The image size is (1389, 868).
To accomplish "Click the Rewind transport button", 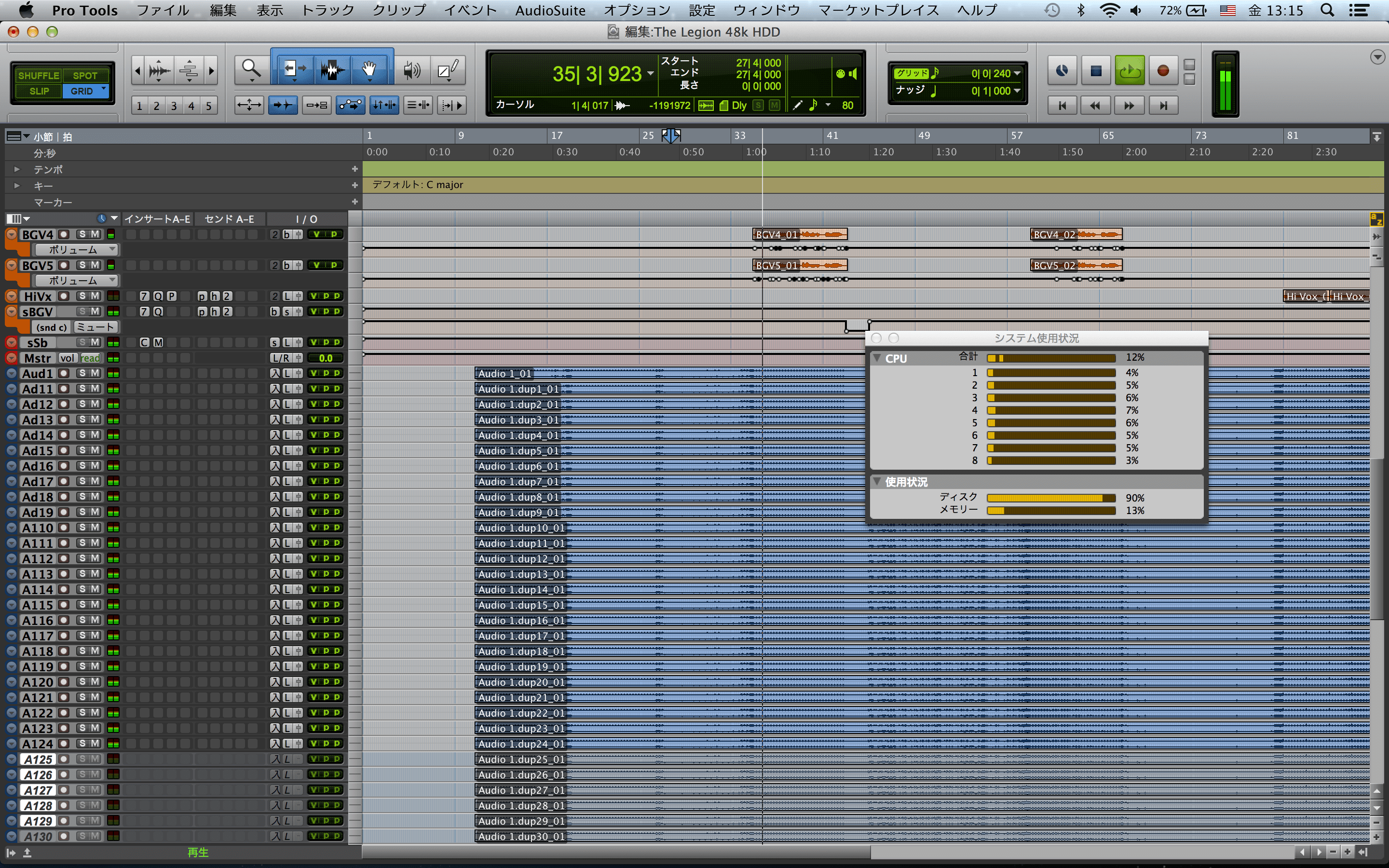I will tap(1096, 106).
